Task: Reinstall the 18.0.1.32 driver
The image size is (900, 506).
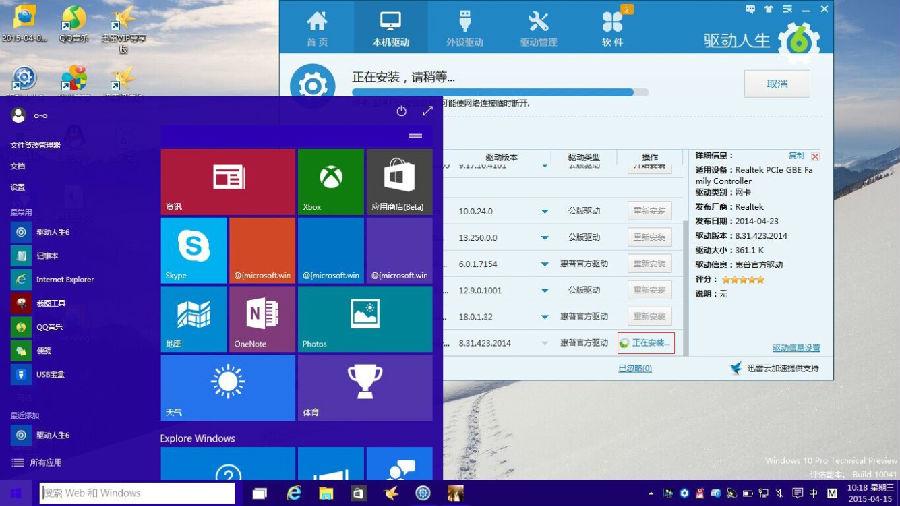Action: [x=649, y=316]
